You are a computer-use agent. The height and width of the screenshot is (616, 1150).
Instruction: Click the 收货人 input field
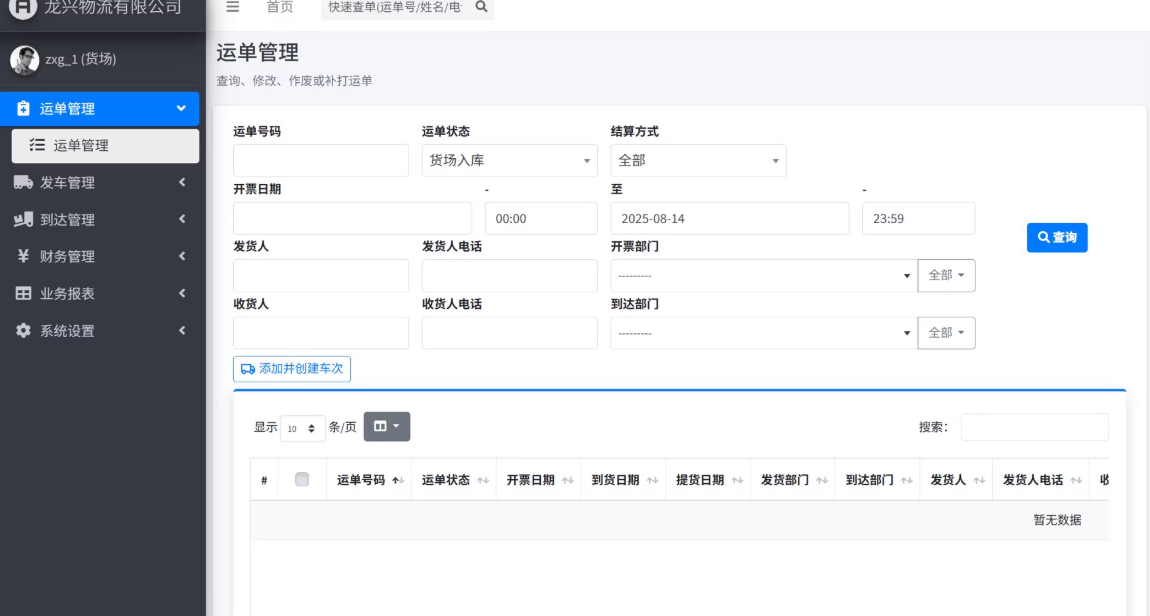321,333
